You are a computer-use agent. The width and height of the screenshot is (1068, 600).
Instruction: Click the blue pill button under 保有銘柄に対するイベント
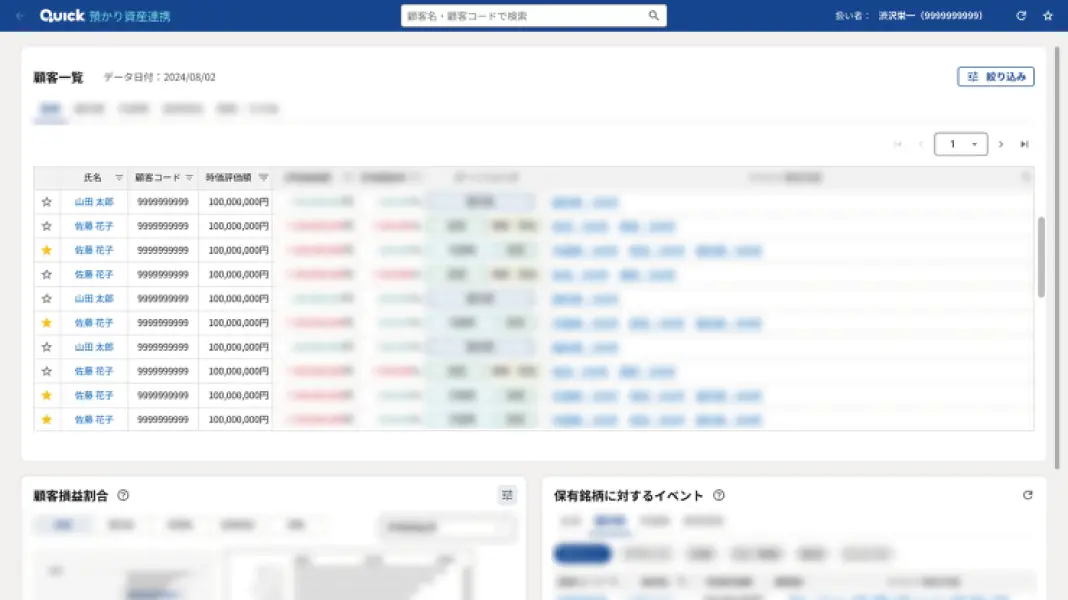click(x=582, y=554)
